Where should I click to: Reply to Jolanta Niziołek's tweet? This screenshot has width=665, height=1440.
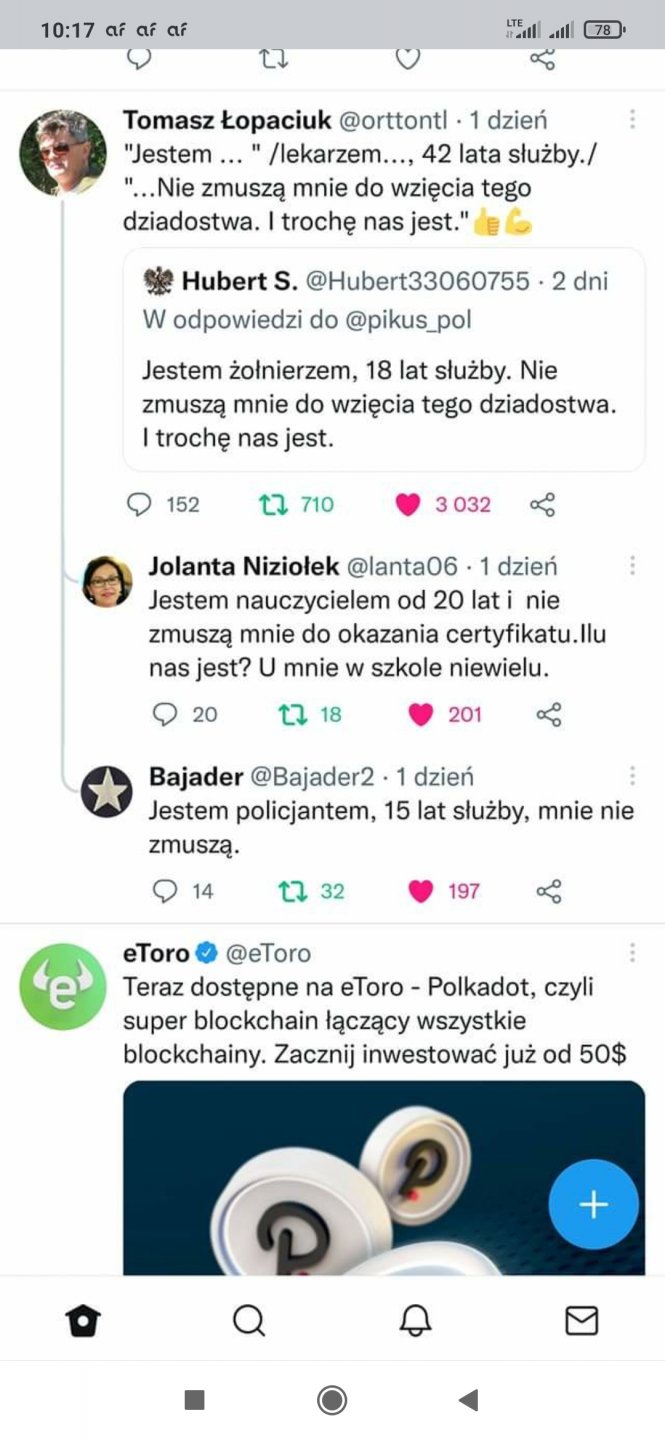(x=165, y=714)
